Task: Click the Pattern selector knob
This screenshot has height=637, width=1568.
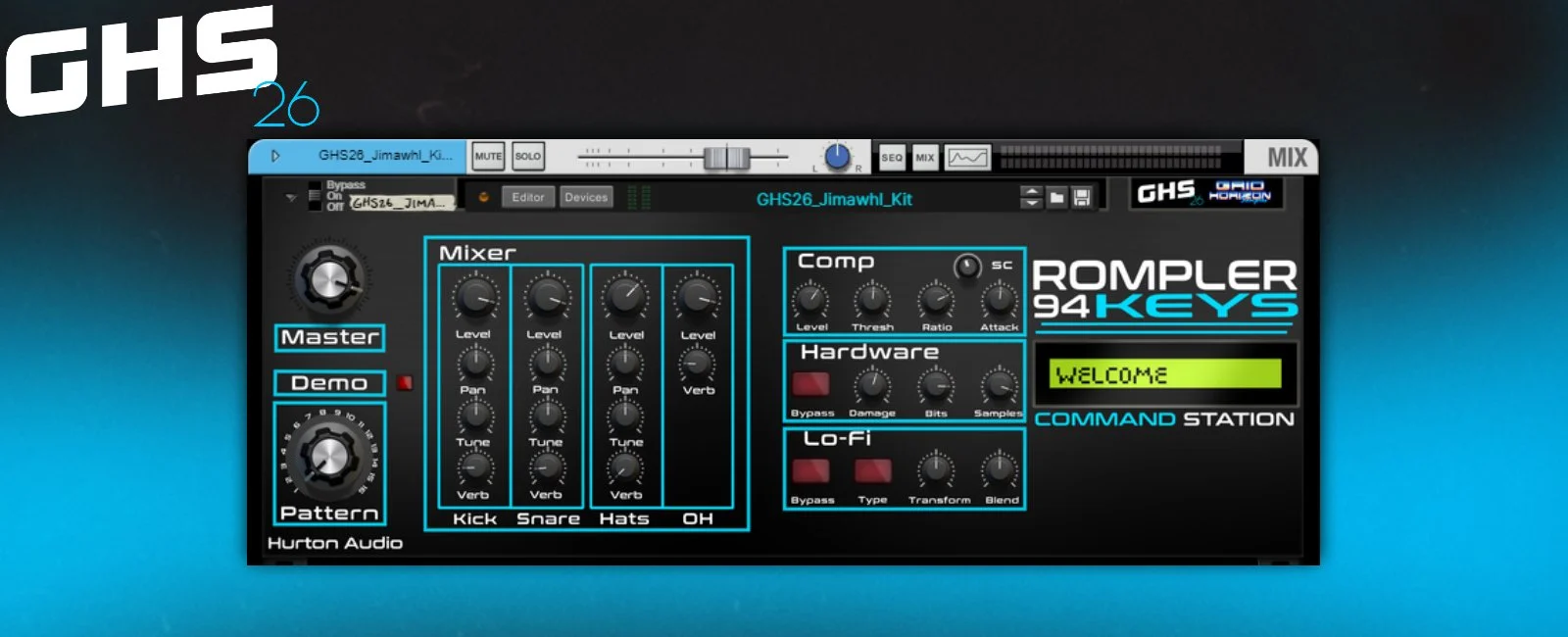Action: [x=328, y=459]
